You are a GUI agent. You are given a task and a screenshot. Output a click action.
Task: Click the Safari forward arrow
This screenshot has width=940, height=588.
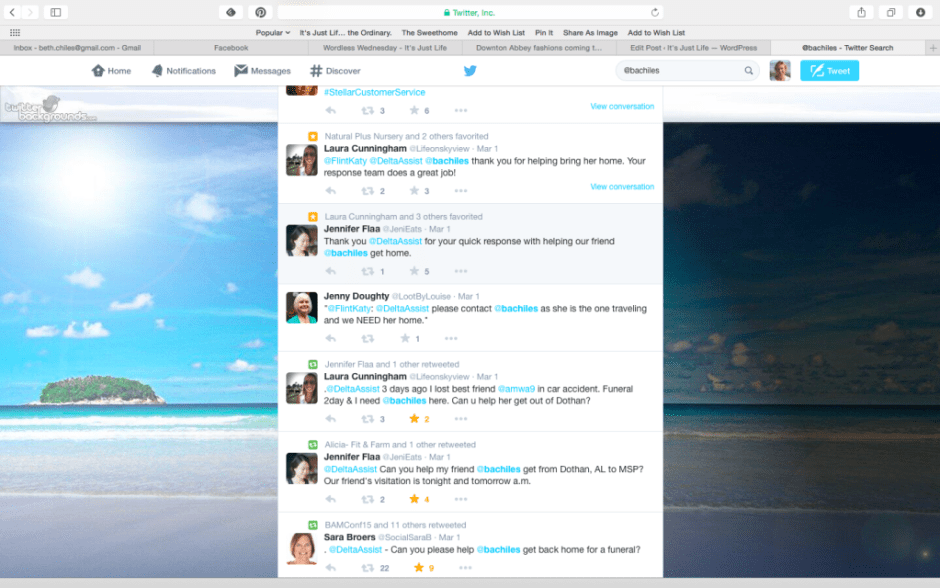30,12
